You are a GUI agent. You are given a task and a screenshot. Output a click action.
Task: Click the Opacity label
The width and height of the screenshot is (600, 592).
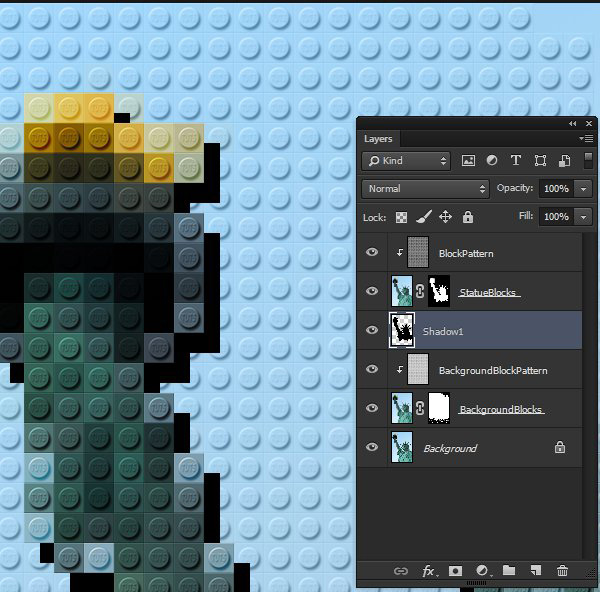point(515,188)
